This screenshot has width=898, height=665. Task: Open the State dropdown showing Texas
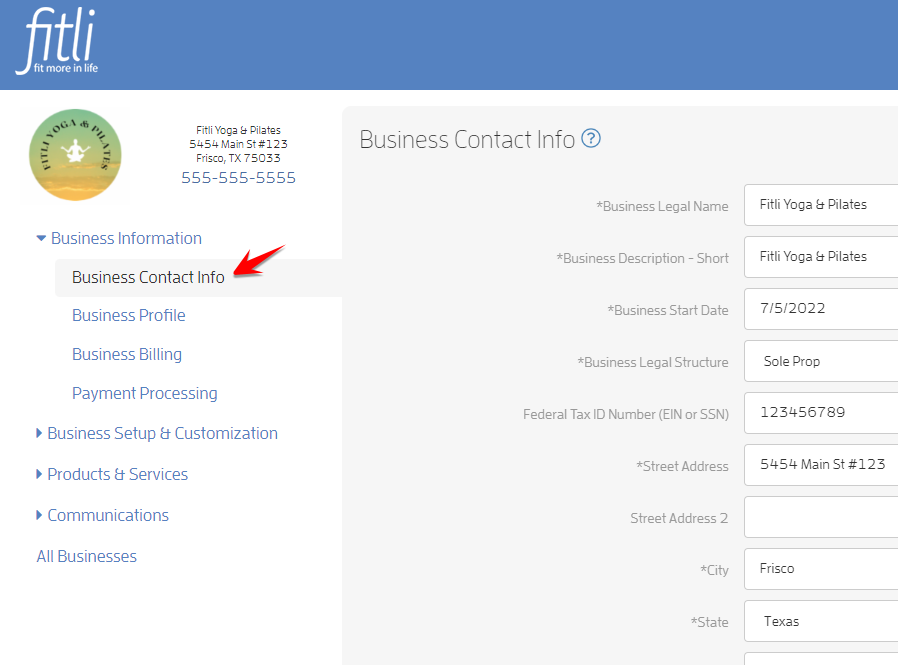click(x=821, y=621)
